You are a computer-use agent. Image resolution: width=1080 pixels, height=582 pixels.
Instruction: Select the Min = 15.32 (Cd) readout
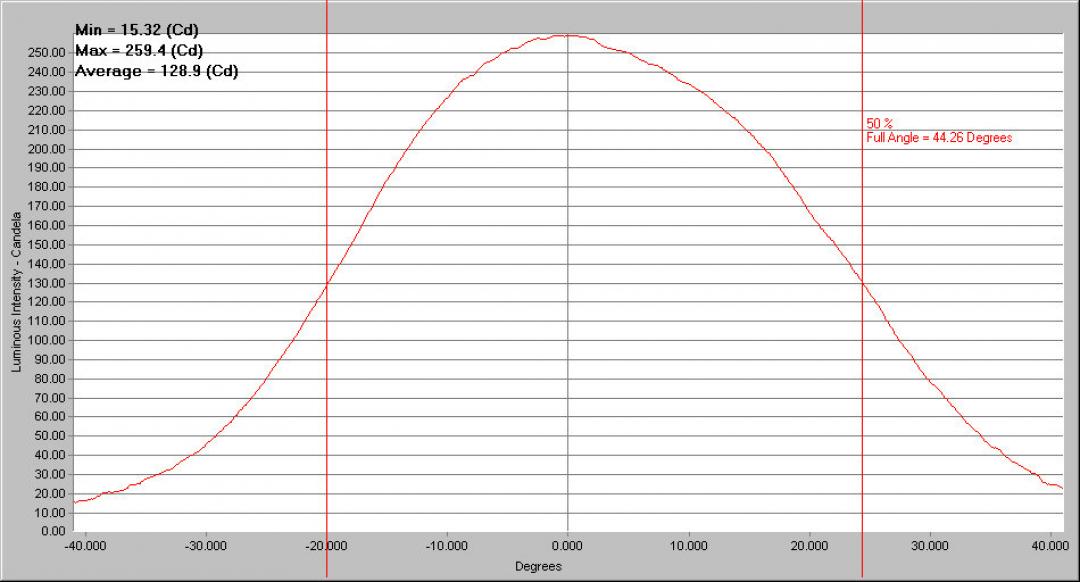136,30
